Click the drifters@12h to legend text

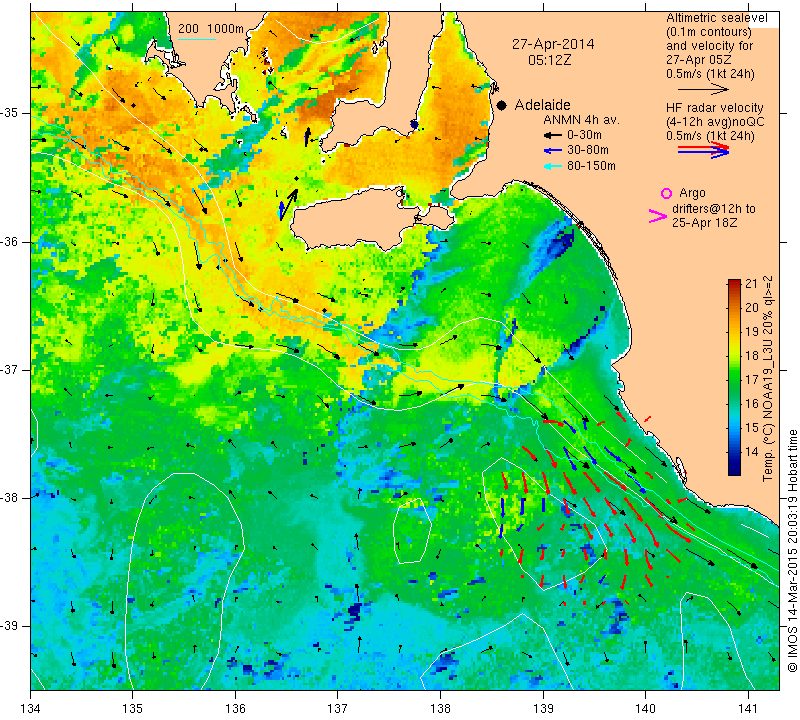(714, 209)
